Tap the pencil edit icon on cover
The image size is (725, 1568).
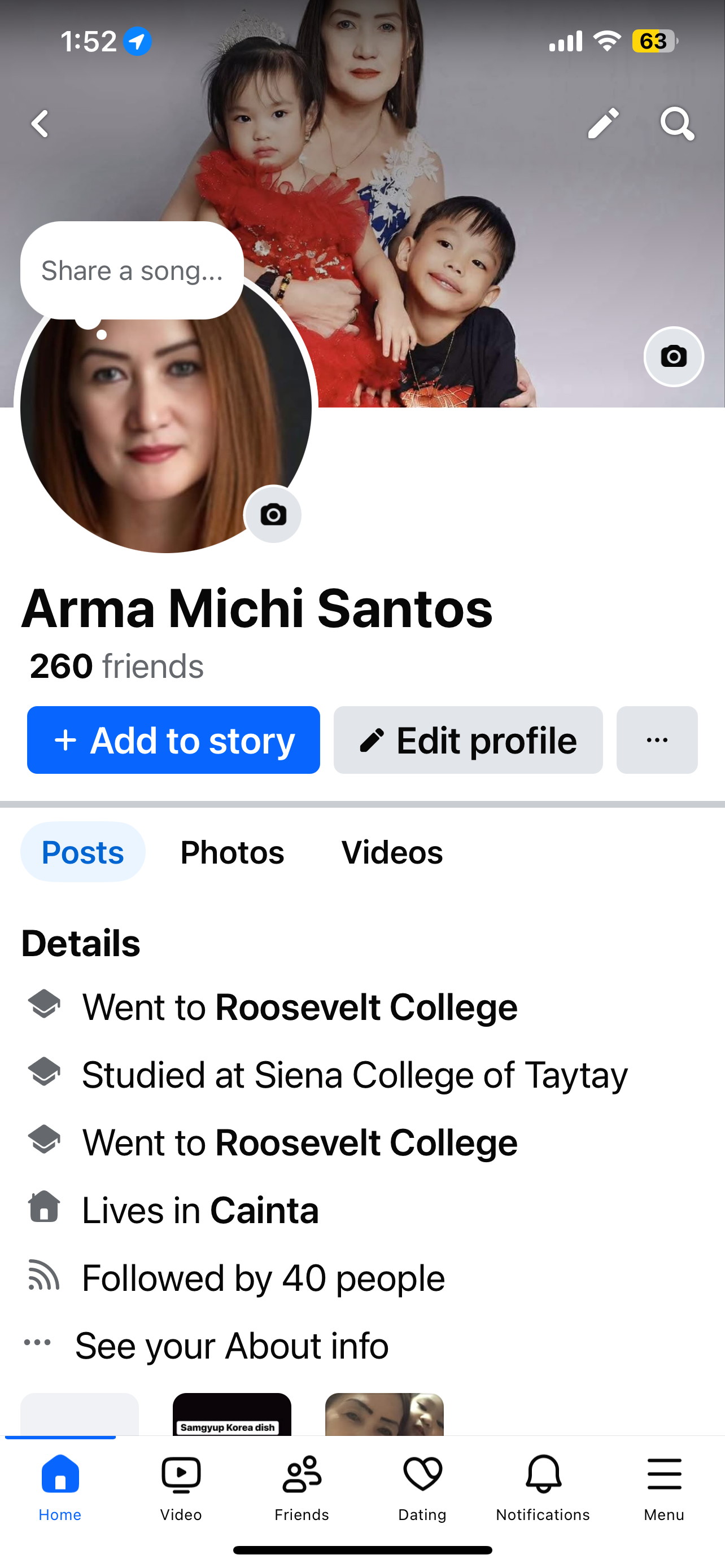coord(602,124)
